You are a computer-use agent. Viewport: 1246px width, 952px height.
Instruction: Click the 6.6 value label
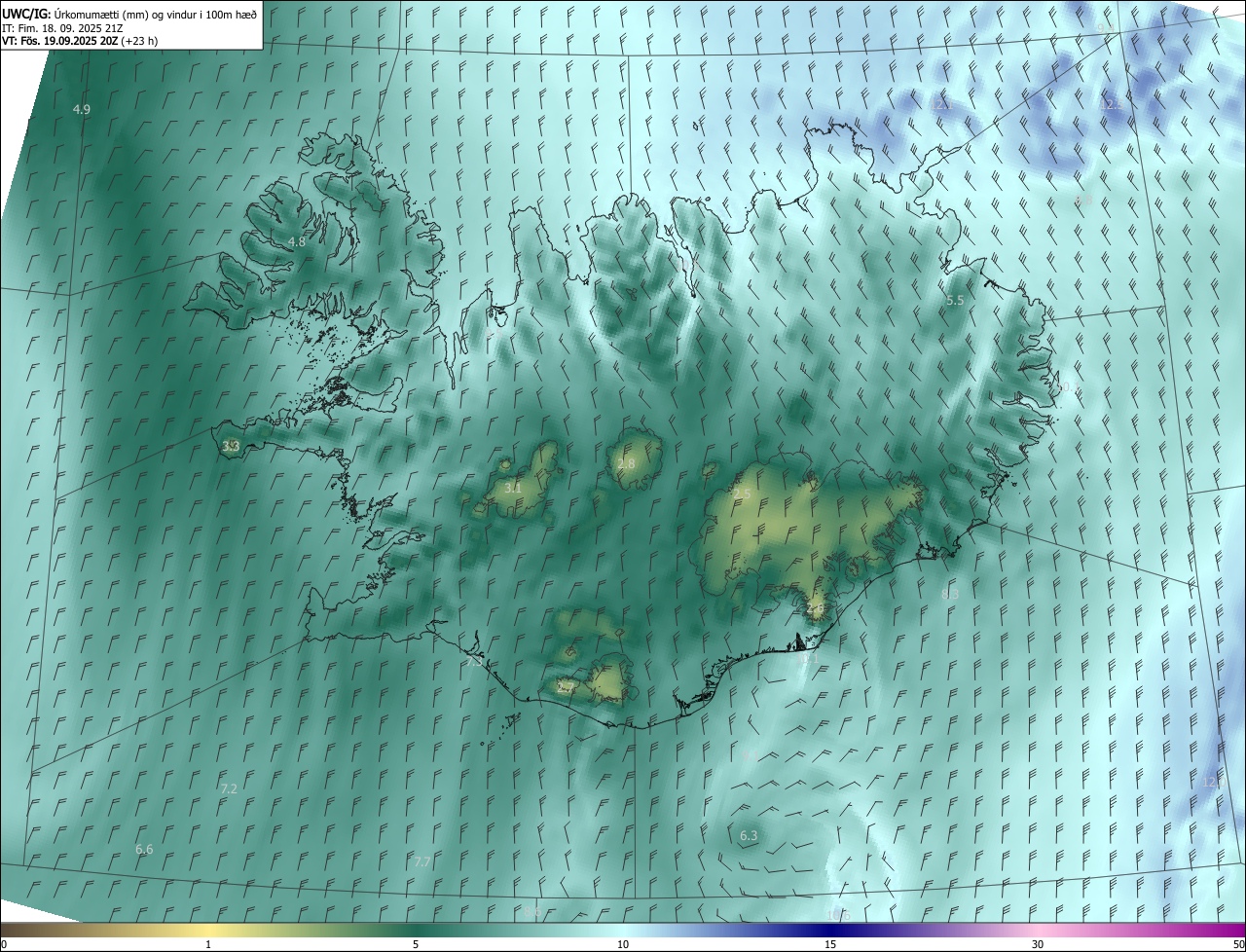tap(144, 849)
